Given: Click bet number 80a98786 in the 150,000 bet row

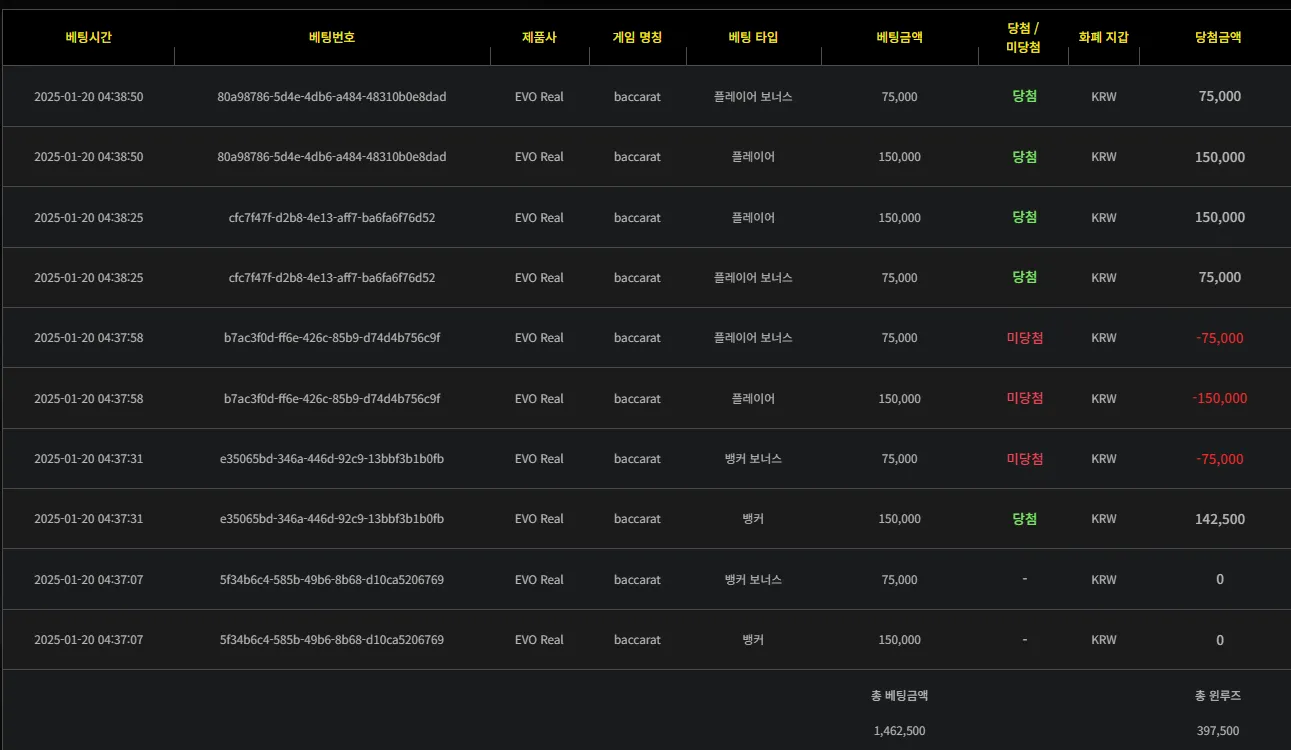Looking at the screenshot, I should point(332,157).
